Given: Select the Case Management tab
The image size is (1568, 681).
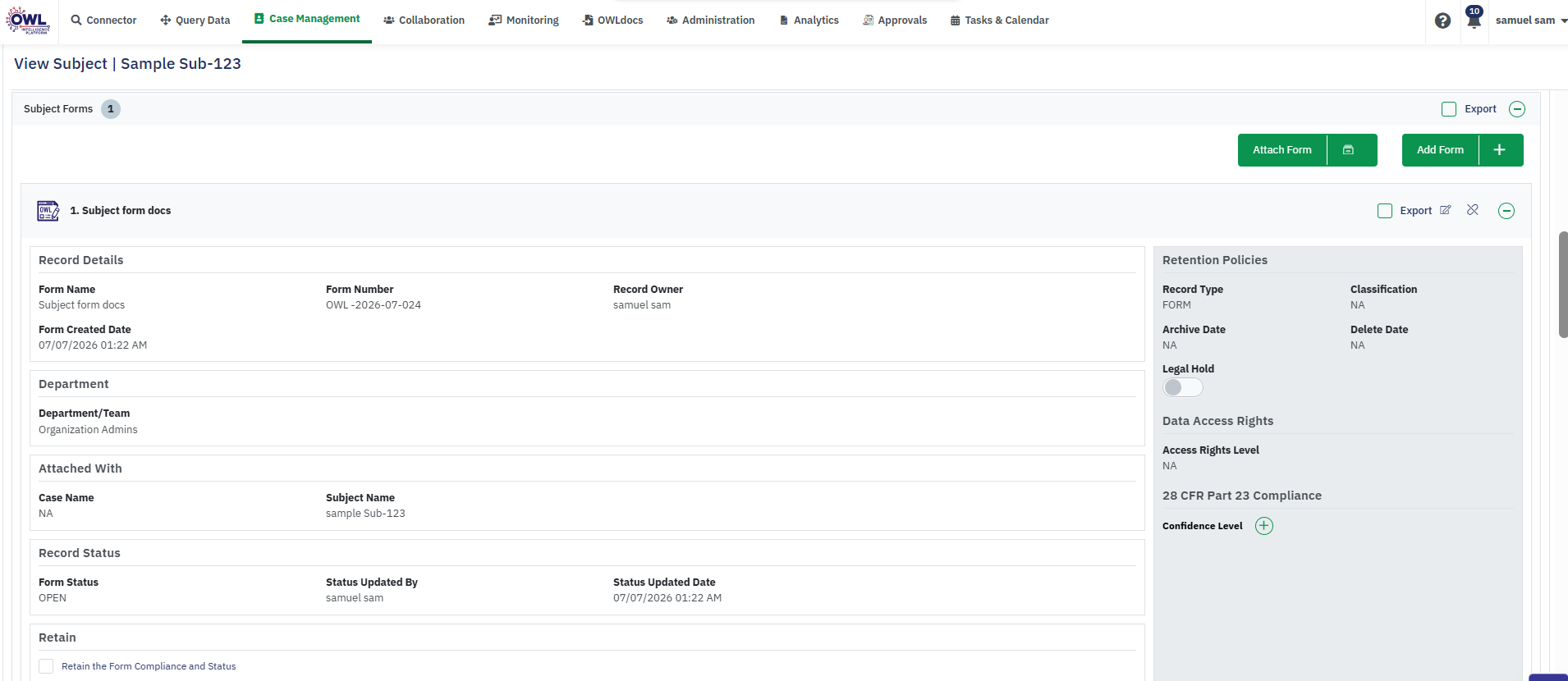Looking at the screenshot, I should (307, 19).
